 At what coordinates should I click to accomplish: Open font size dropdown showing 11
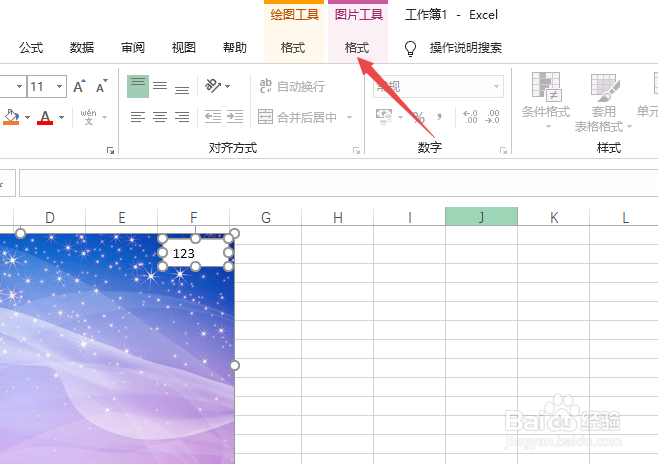59,86
